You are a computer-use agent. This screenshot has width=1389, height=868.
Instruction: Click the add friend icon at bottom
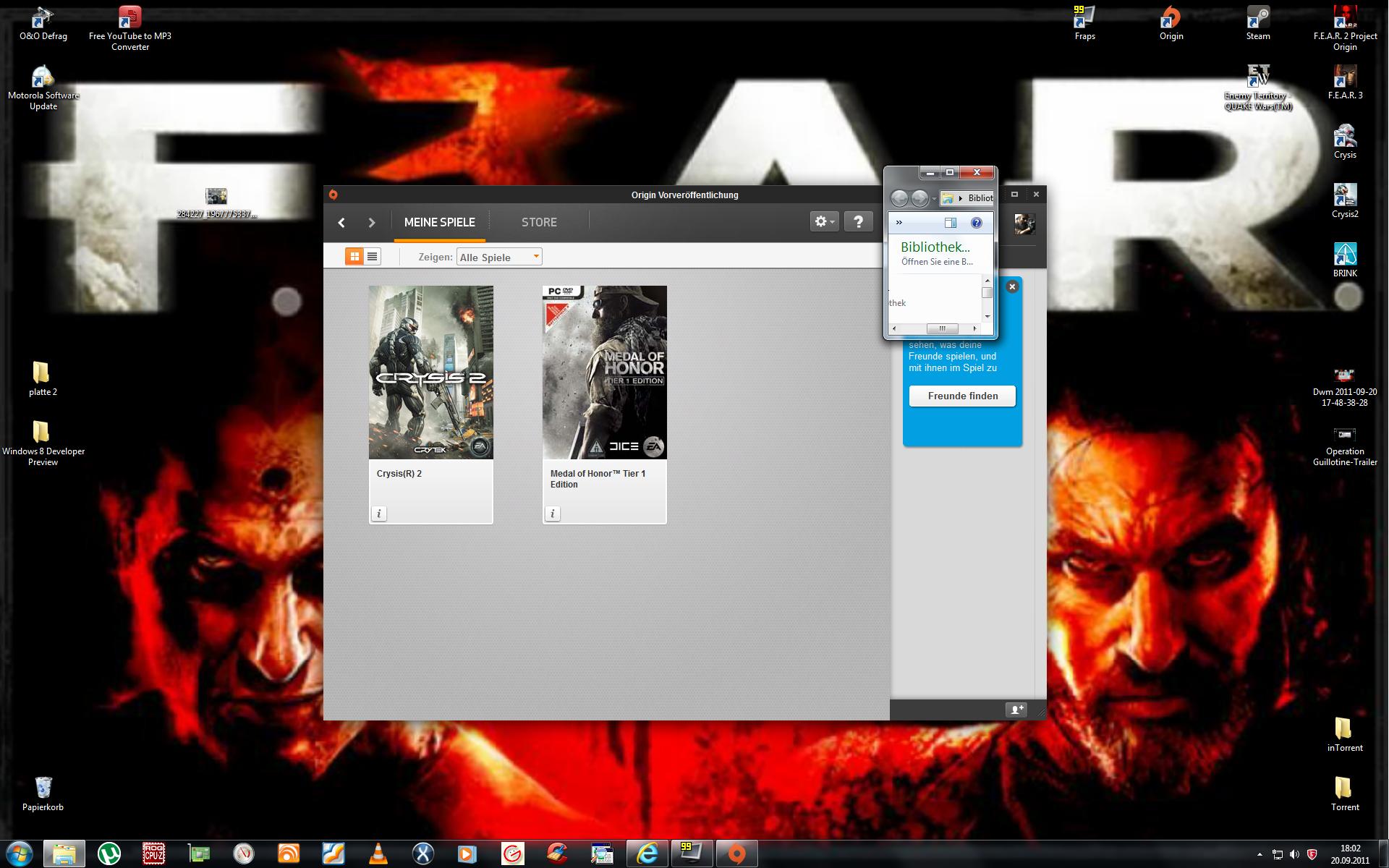click(x=1016, y=710)
